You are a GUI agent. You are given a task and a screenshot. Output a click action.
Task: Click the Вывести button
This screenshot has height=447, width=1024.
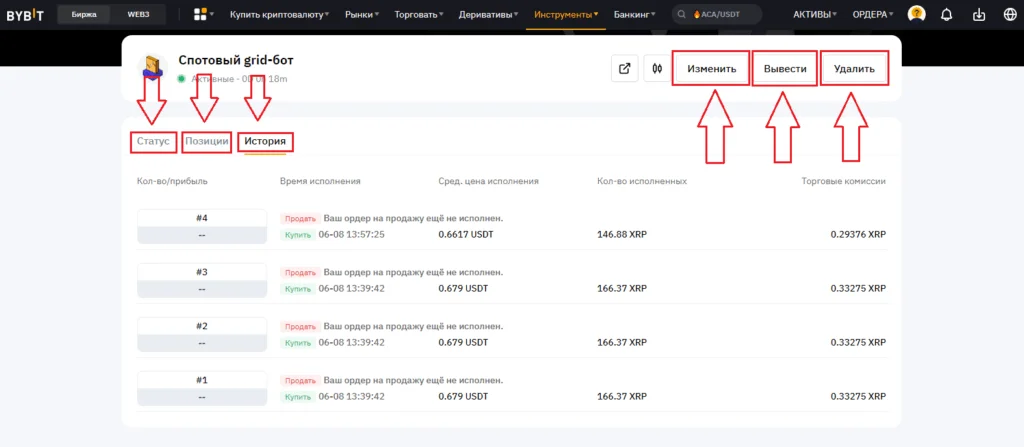point(784,69)
